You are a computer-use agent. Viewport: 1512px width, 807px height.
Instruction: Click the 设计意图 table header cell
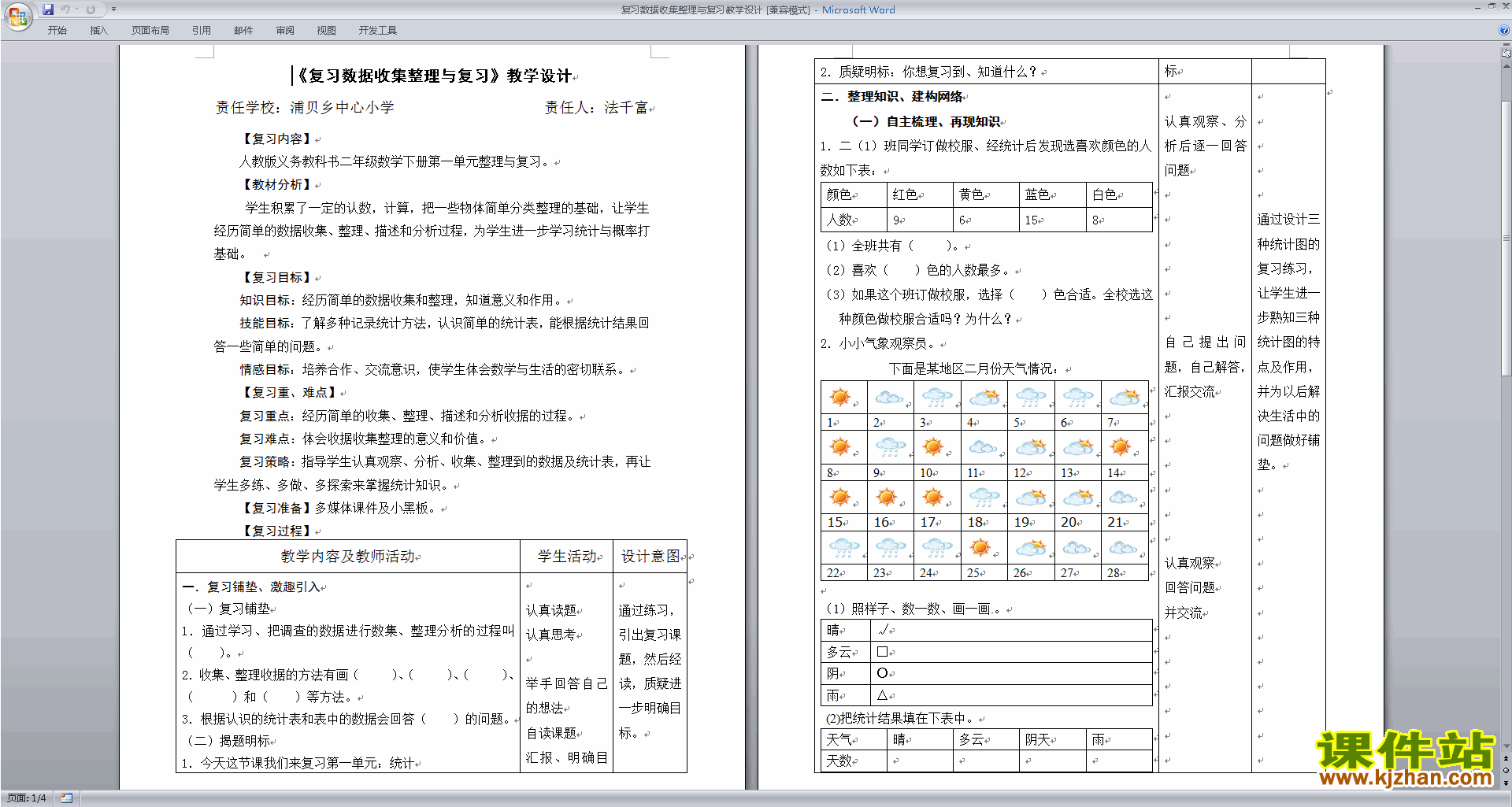[650, 556]
